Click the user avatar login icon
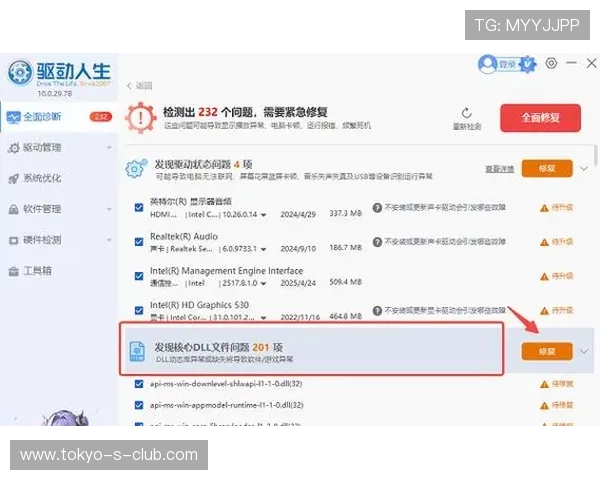The height and width of the screenshot is (480, 600). pos(488,64)
